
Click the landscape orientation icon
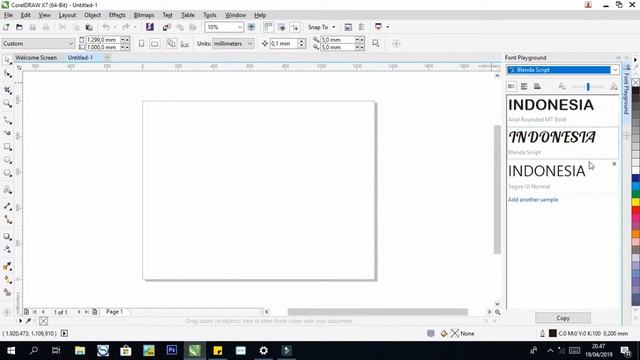coord(155,44)
